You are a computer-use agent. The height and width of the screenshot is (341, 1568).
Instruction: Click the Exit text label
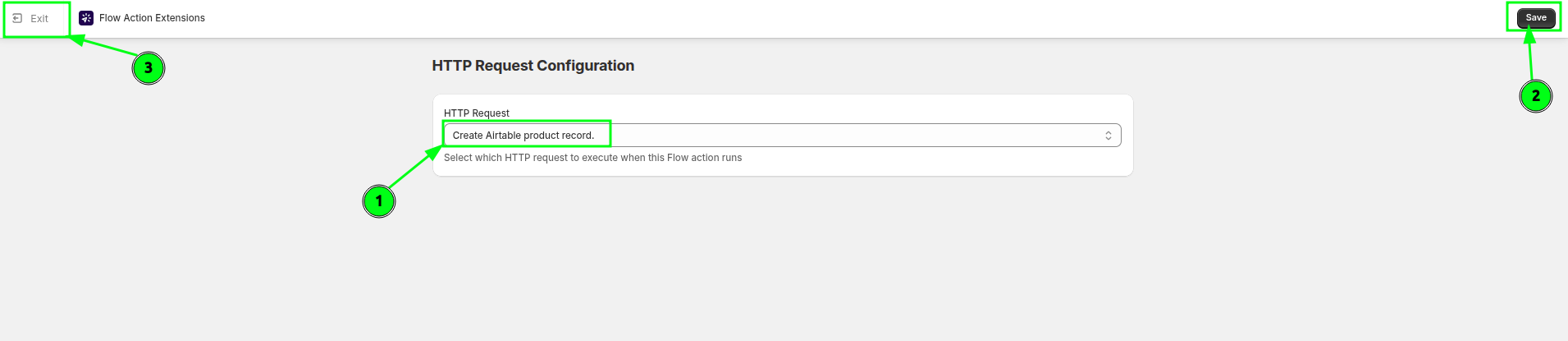pos(39,18)
